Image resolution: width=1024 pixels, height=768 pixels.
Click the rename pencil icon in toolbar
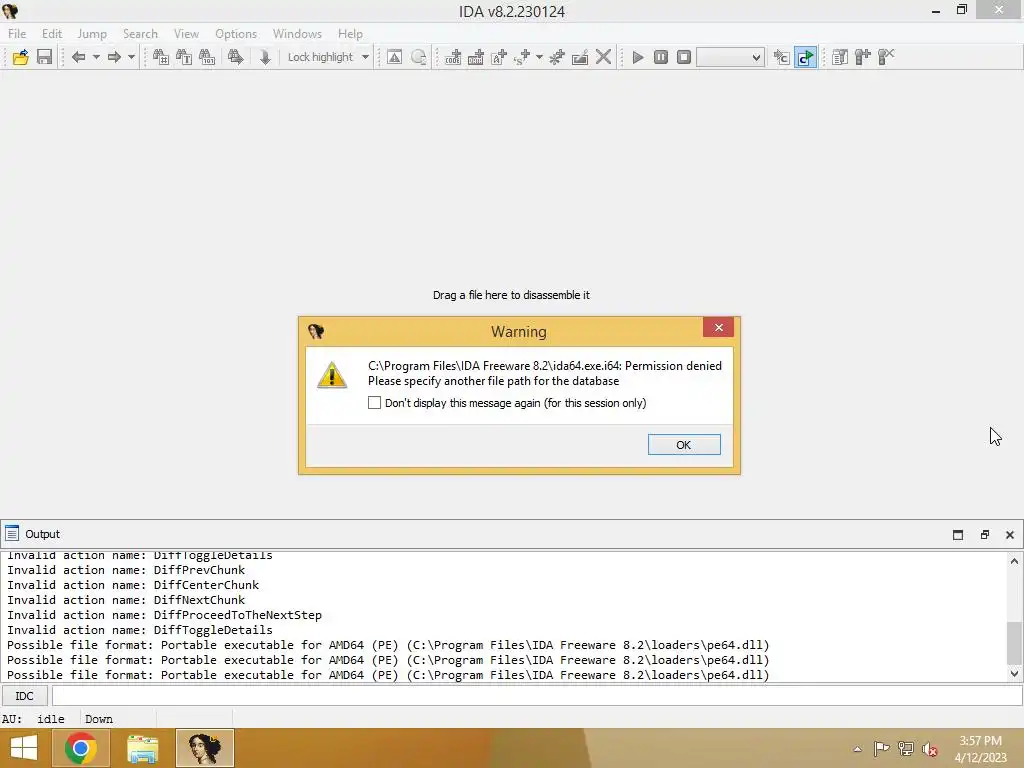[580, 57]
